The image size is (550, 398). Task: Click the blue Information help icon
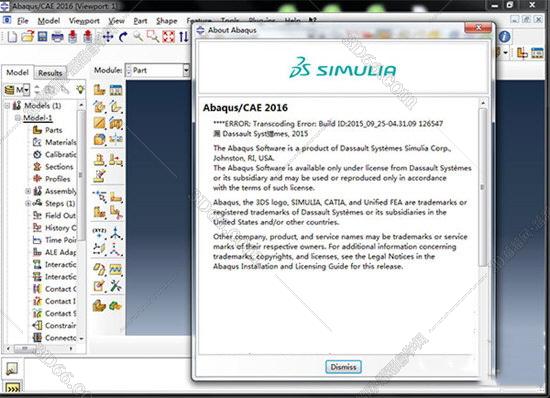[x=504, y=36]
